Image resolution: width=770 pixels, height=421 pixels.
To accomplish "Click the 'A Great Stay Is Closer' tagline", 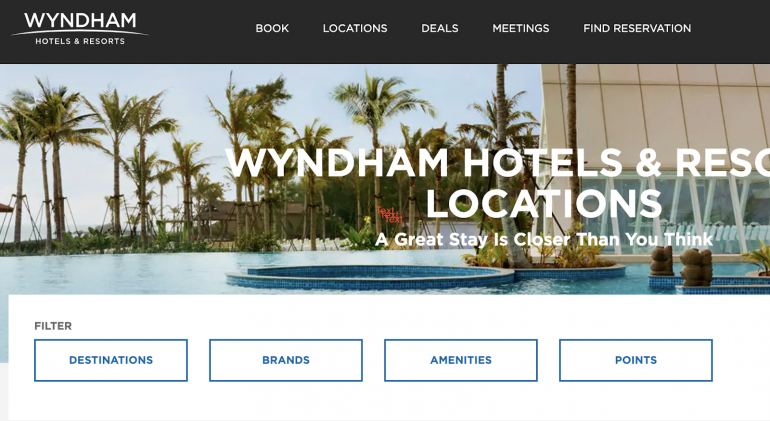I will click(x=544, y=240).
